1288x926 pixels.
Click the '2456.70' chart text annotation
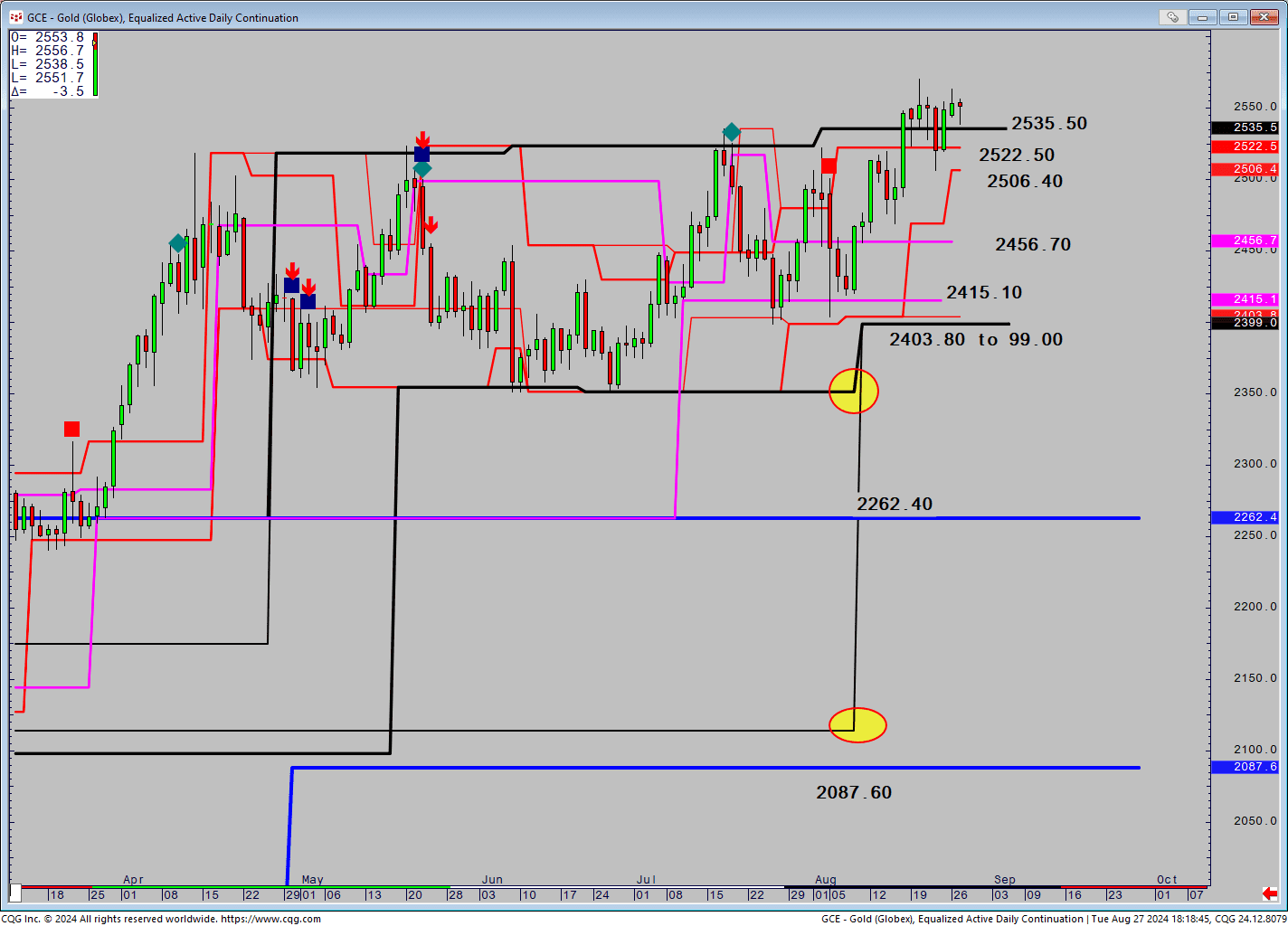point(1033,244)
